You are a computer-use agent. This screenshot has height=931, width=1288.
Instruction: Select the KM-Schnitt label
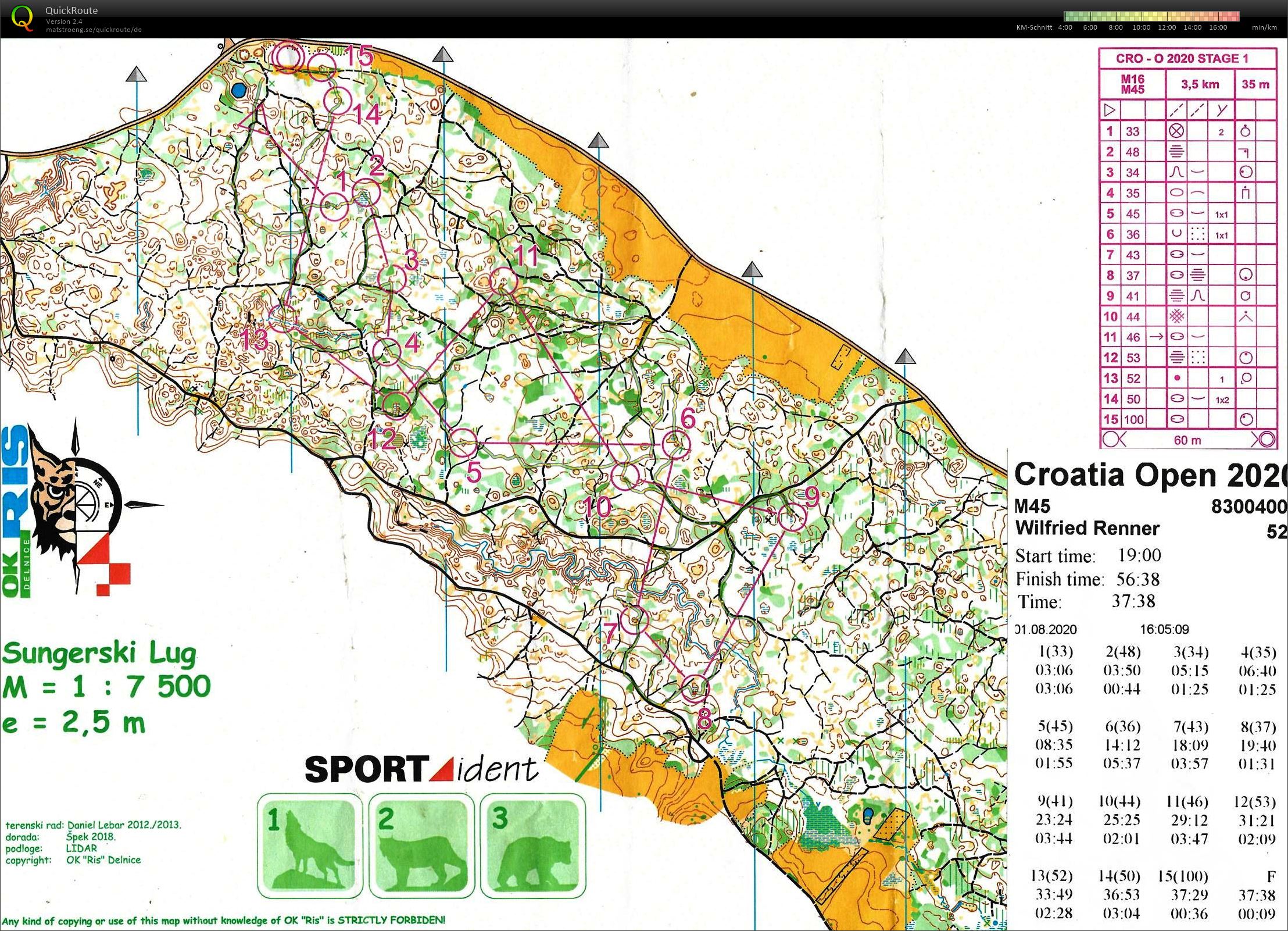[1034, 27]
